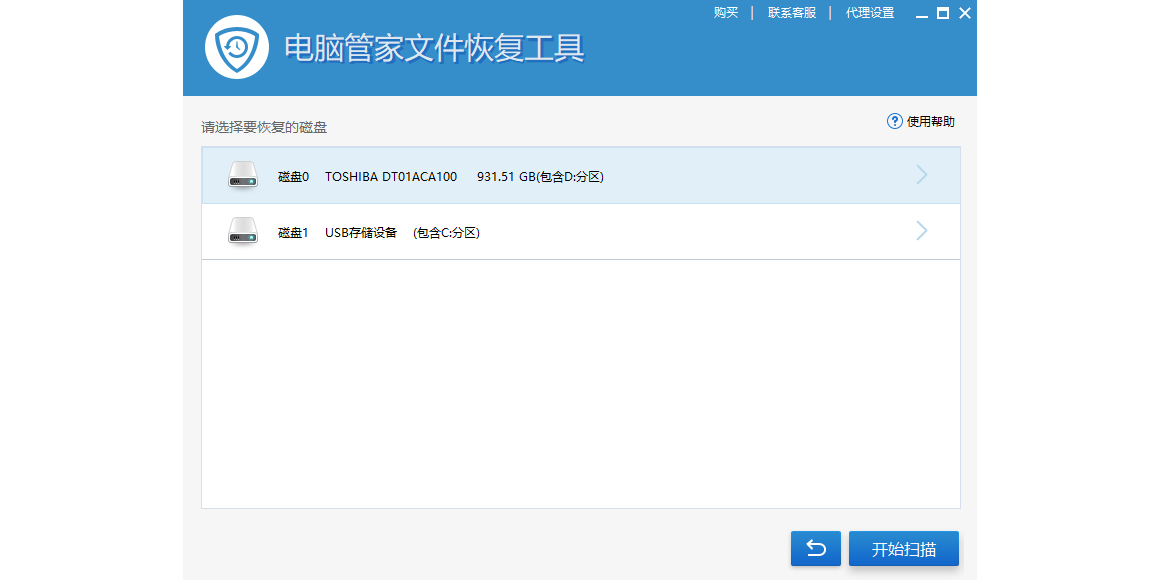Click the 电脑管家文件恢复工具 title text

tap(434, 48)
